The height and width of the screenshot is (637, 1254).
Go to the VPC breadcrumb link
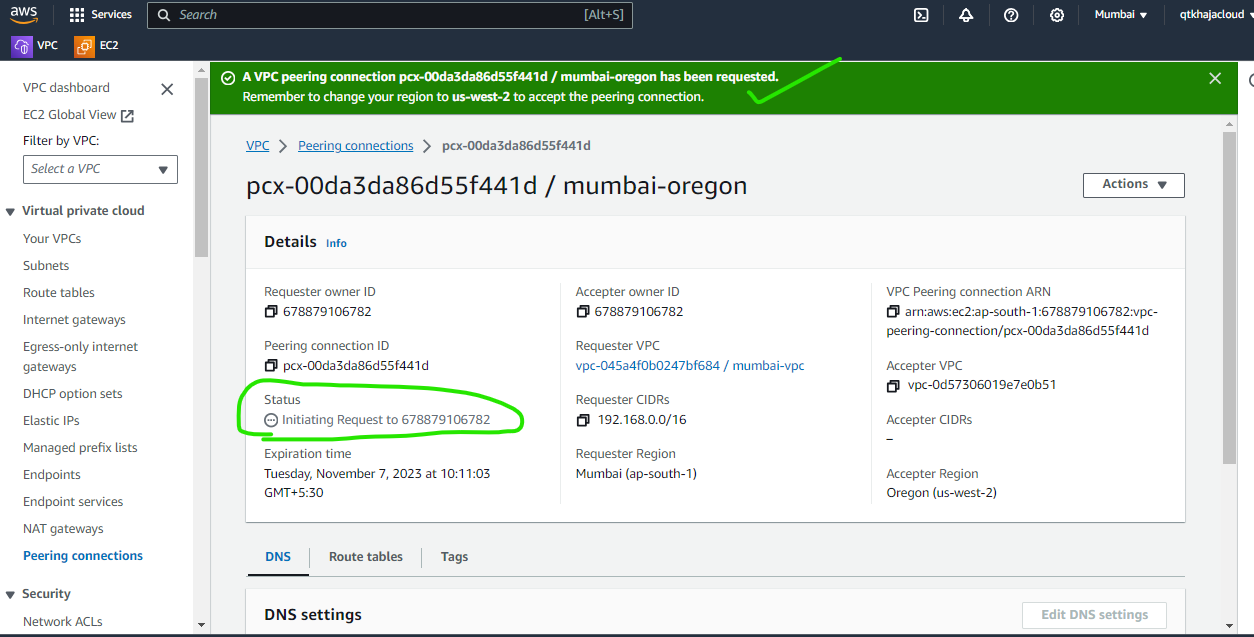coord(258,146)
